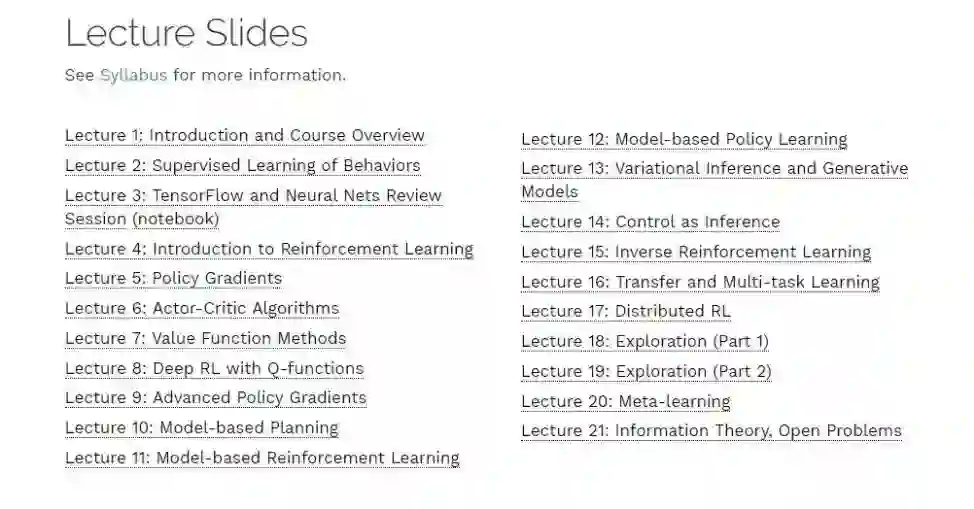Open Lecture 11: Model-based Reinforcement Learning

pyautogui.click(x=262, y=458)
